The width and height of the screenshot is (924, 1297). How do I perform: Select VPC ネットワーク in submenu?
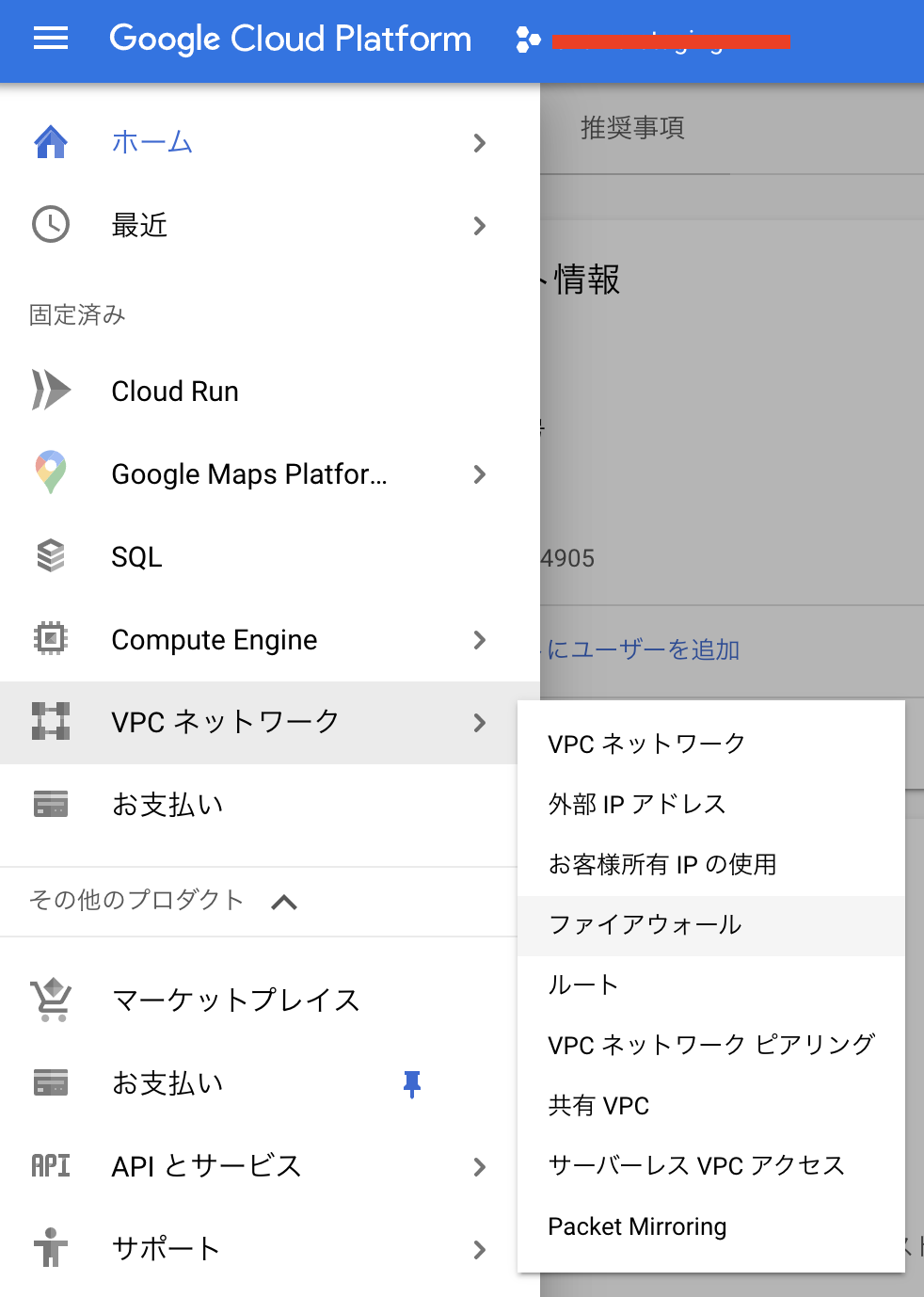point(711,744)
